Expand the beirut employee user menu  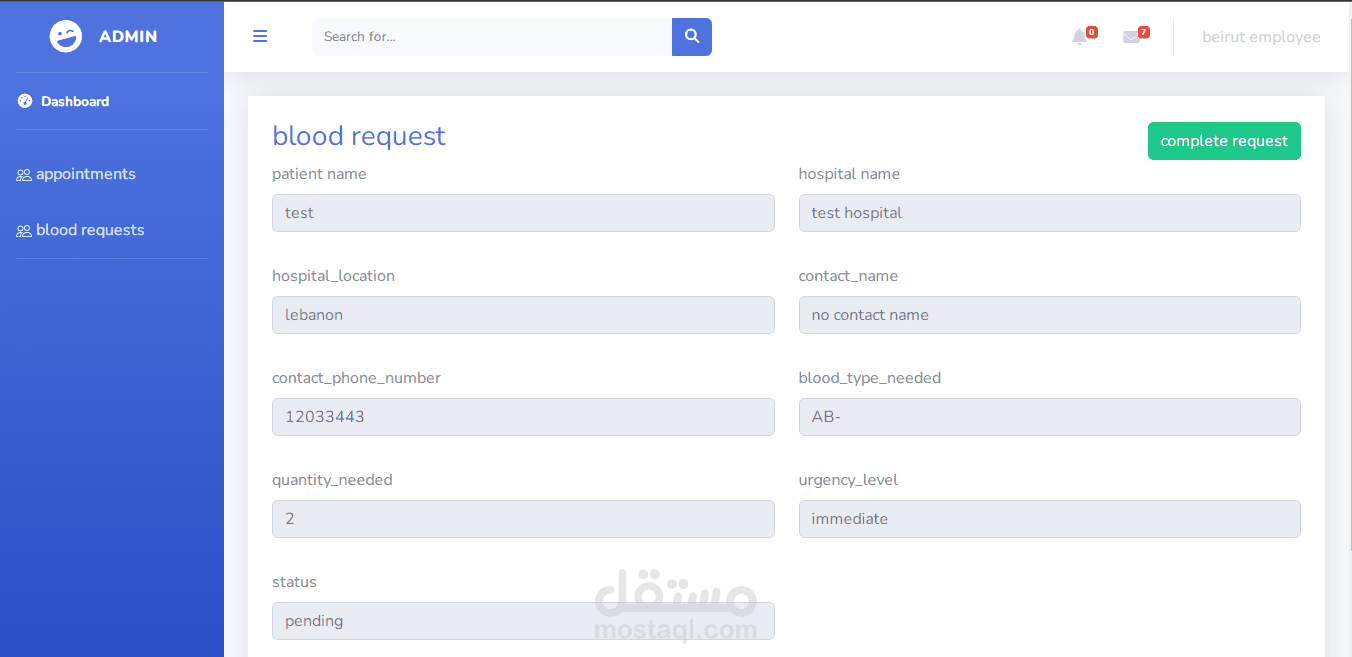tap(1260, 37)
